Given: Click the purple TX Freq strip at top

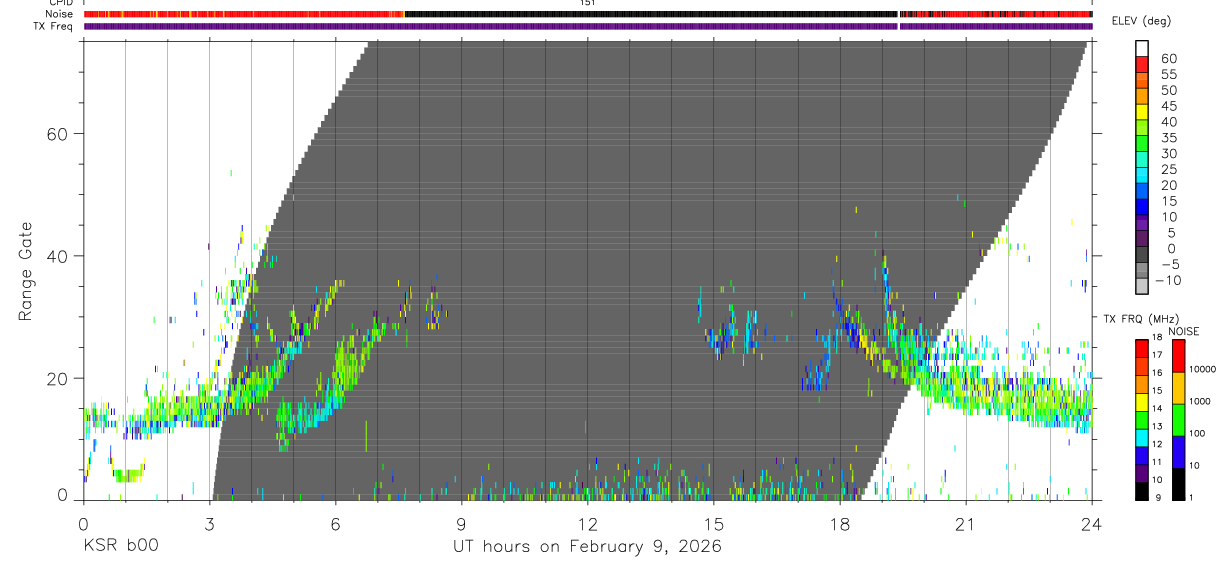Looking at the screenshot, I should (588, 26).
